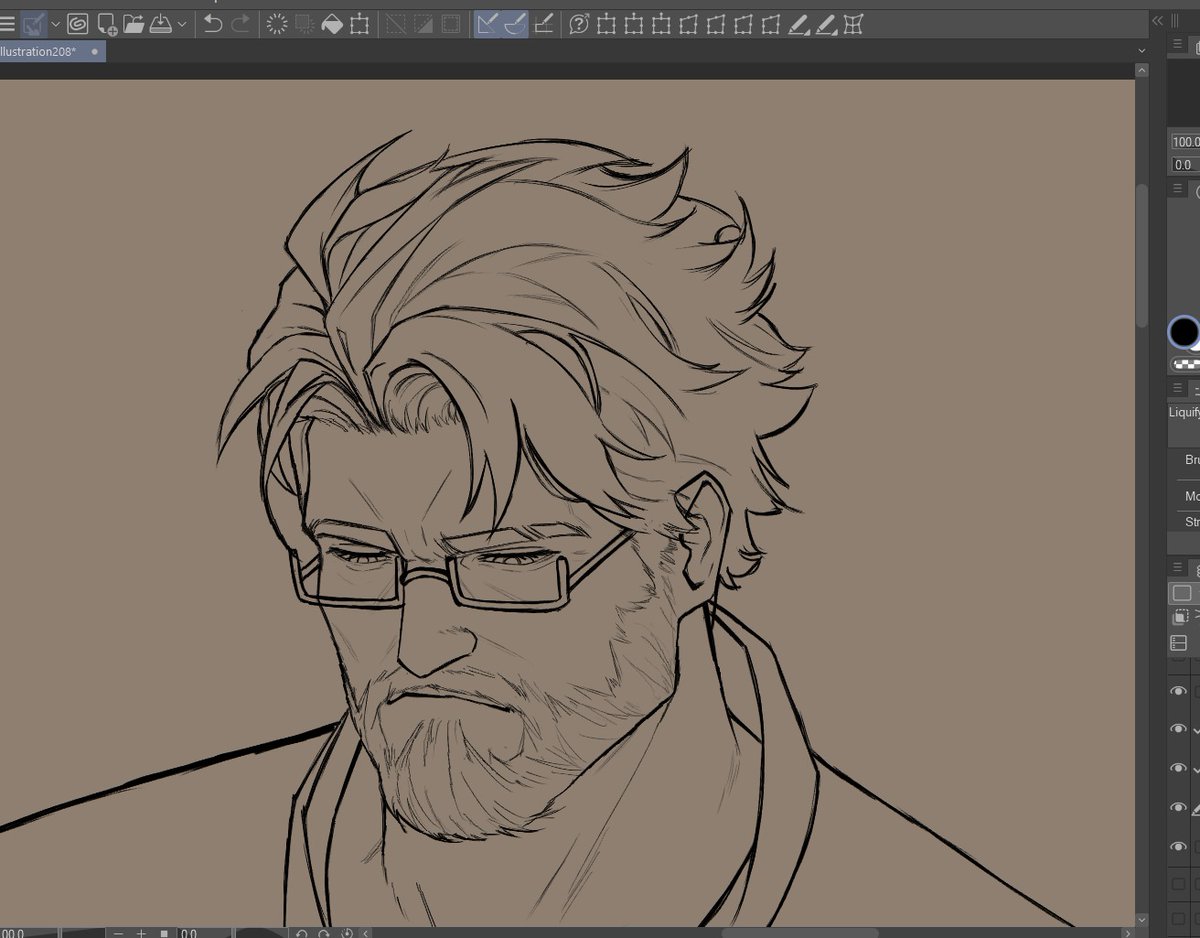Zoom out using the minus button
Screen dimensions: 1200x938
[x=118, y=932]
